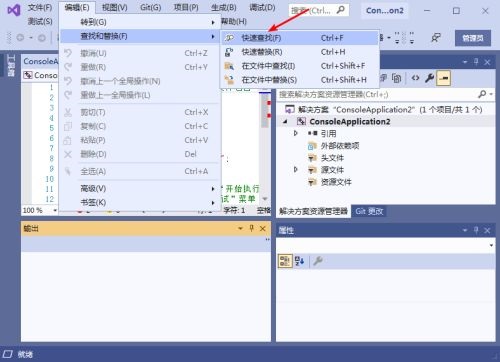The width and height of the screenshot is (500, 362).
Task: Click the quick search box
Action: (318, 10)
